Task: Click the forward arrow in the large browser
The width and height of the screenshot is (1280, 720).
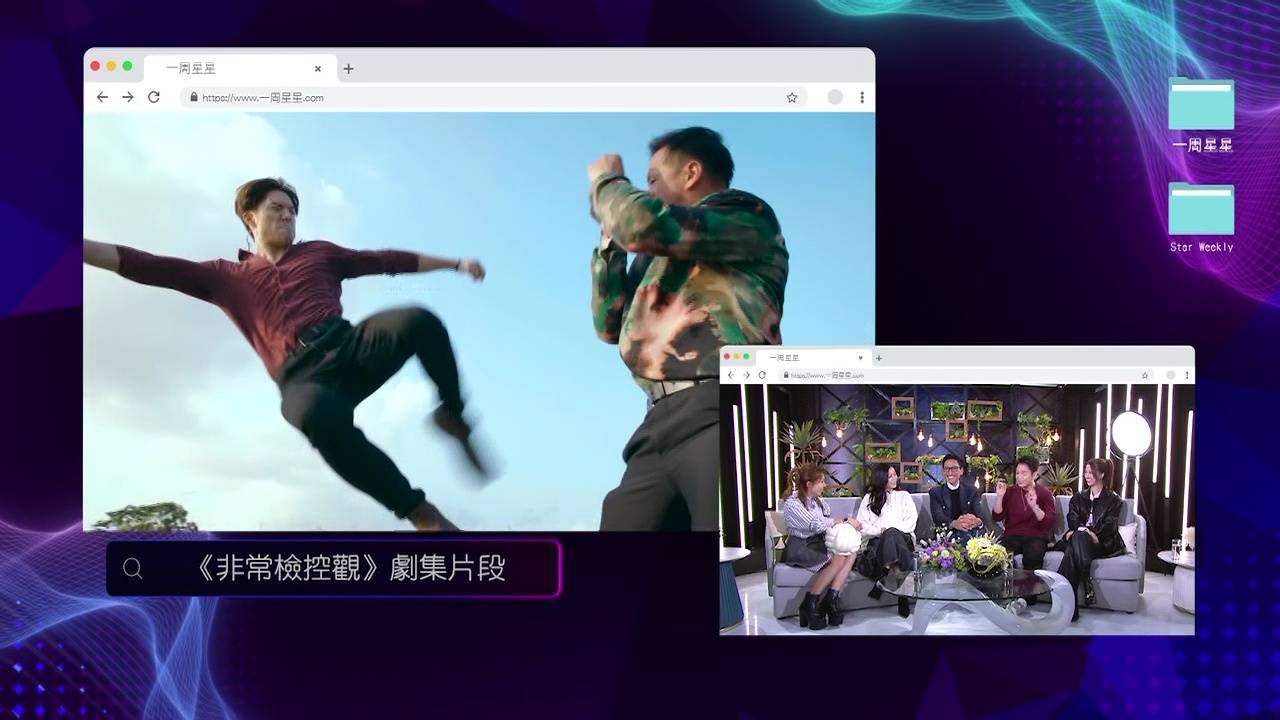Action: tap(128, 97)
